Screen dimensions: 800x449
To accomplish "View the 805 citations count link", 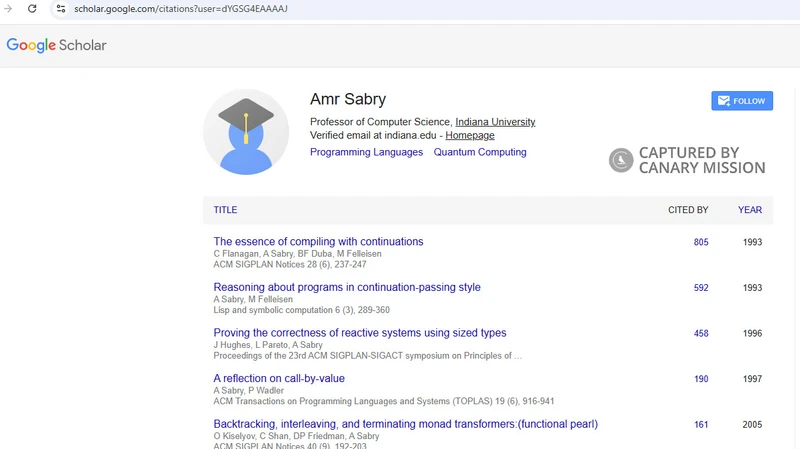I will pyautogui.click(x=701, y=242).
